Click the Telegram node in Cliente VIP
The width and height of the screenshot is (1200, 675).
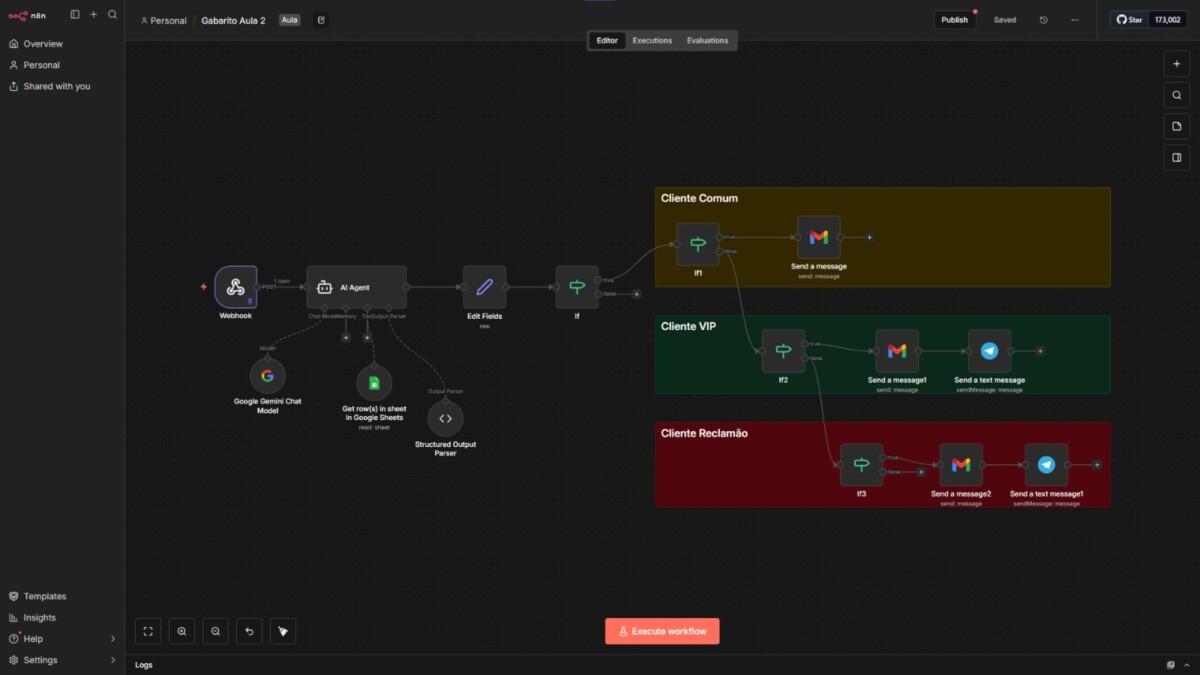coord(989,351)
